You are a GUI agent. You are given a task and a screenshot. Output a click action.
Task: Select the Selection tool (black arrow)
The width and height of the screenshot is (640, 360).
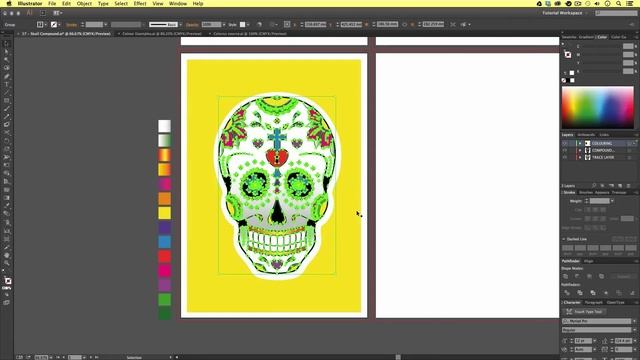coord(7,44)
